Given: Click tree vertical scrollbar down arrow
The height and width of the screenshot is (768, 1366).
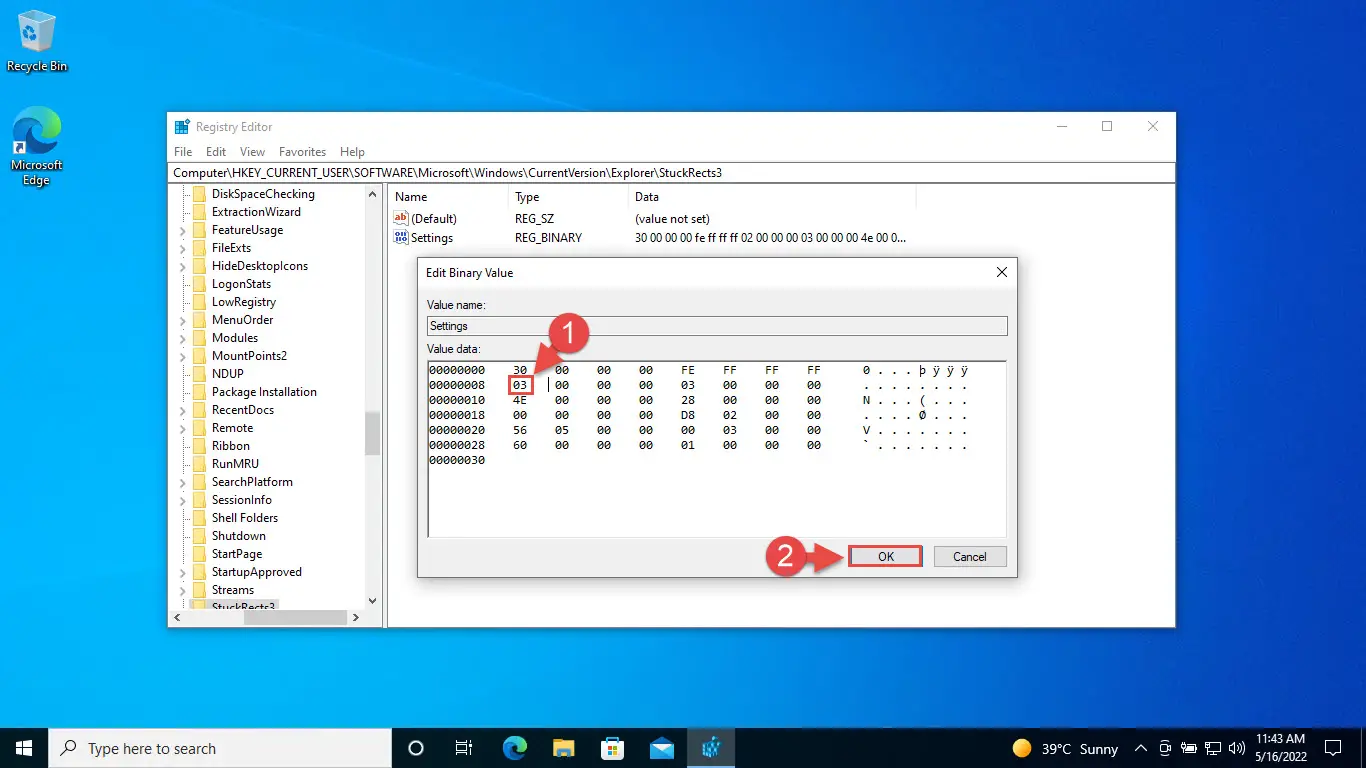Looking at the screenshot, I should 372,601.
